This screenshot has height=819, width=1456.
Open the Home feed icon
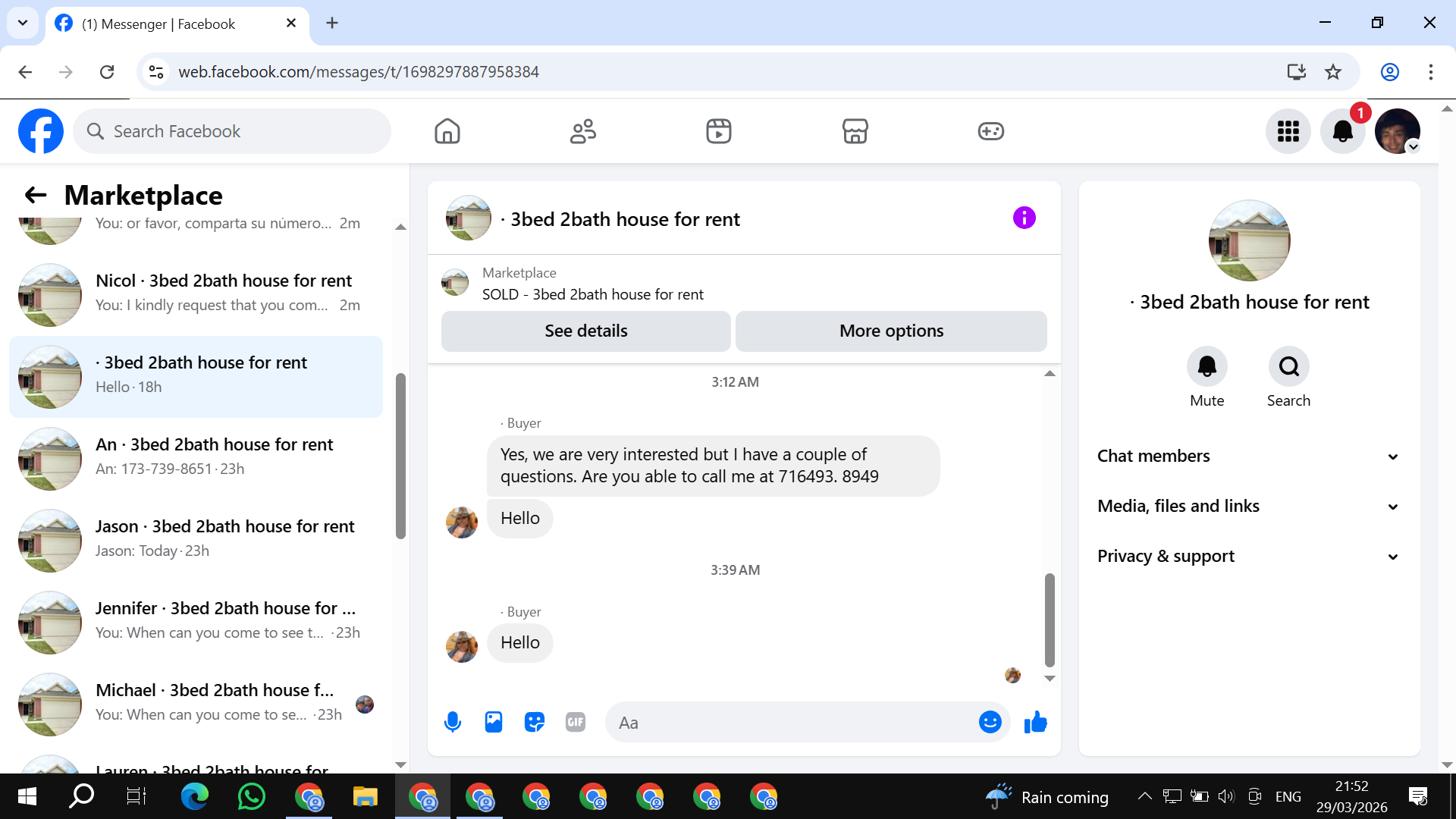(447, 131)
